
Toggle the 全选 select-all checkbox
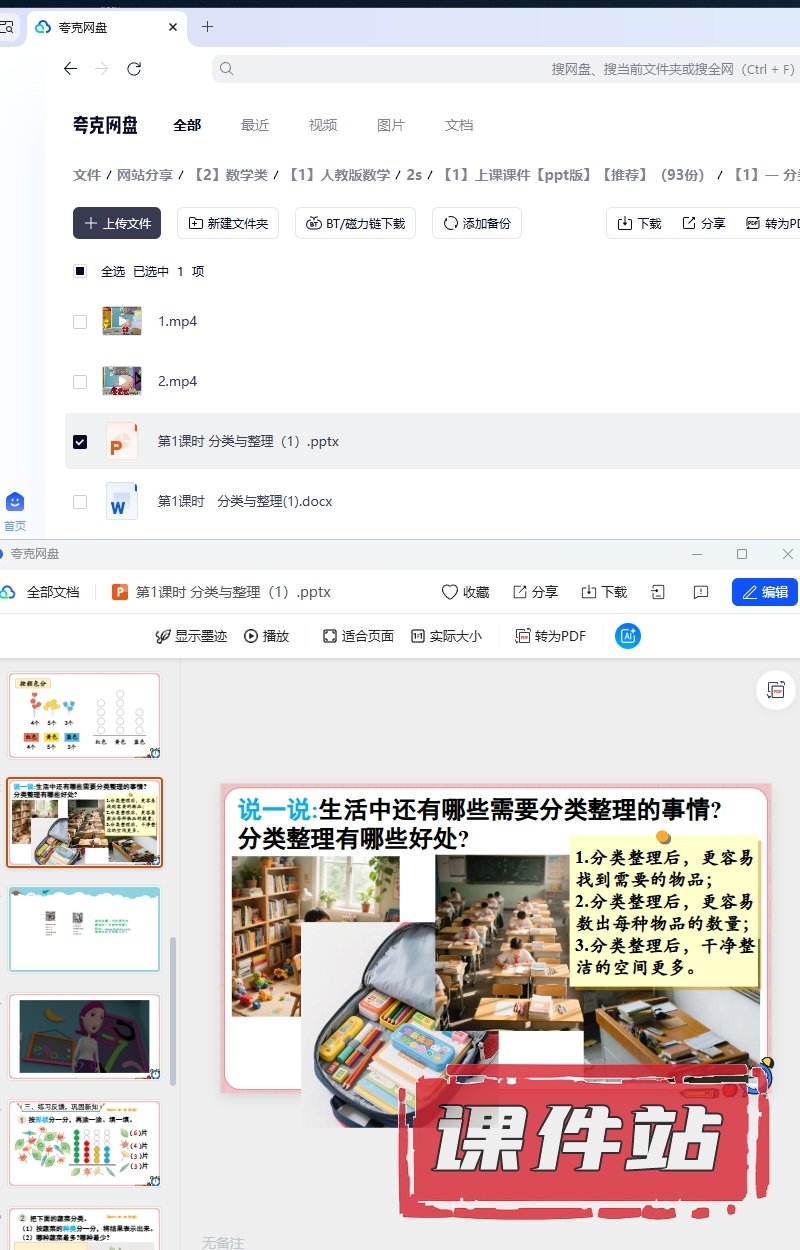[80, 271]
